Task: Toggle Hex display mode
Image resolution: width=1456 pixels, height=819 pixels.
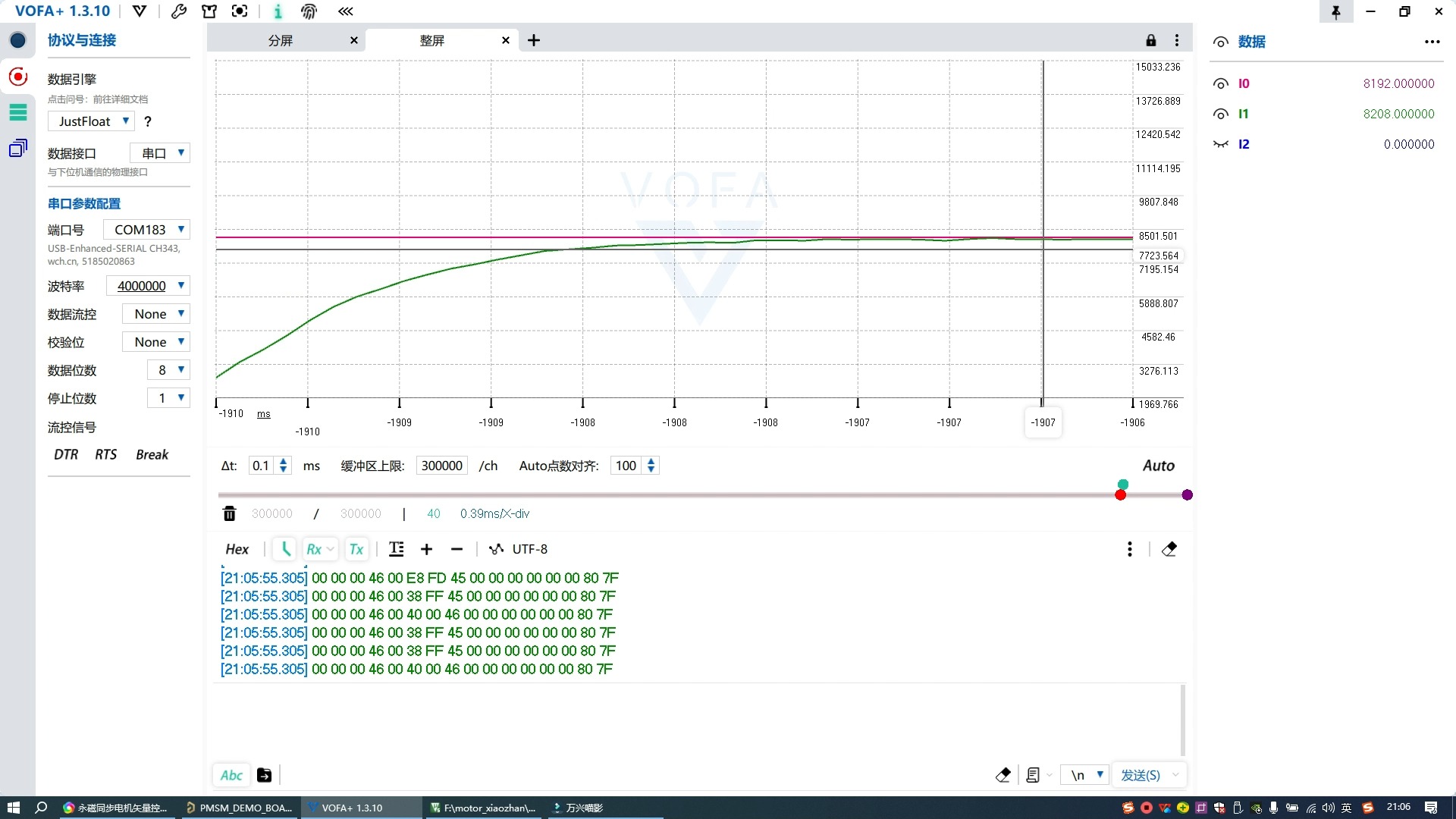Action: [x=237, y=549]
